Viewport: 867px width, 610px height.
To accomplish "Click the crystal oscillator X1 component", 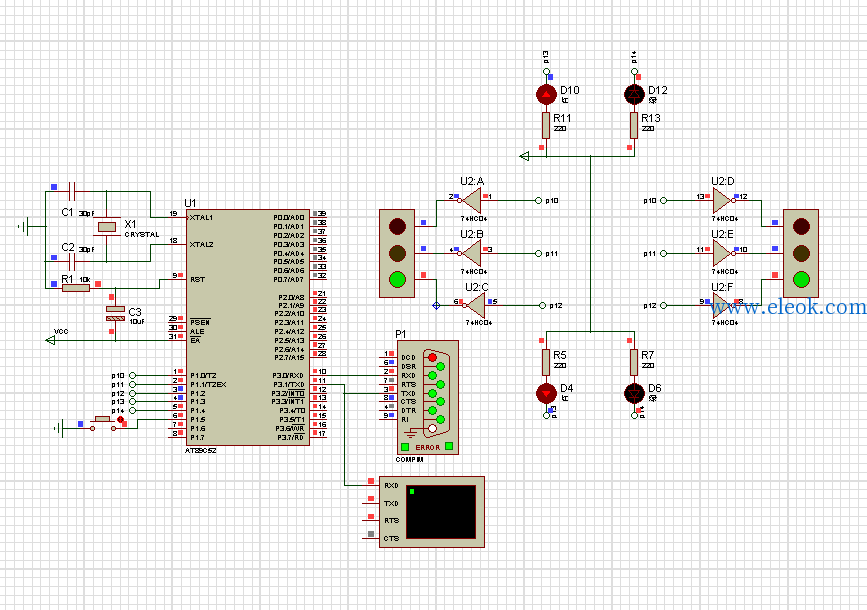I will pos(107,226).
